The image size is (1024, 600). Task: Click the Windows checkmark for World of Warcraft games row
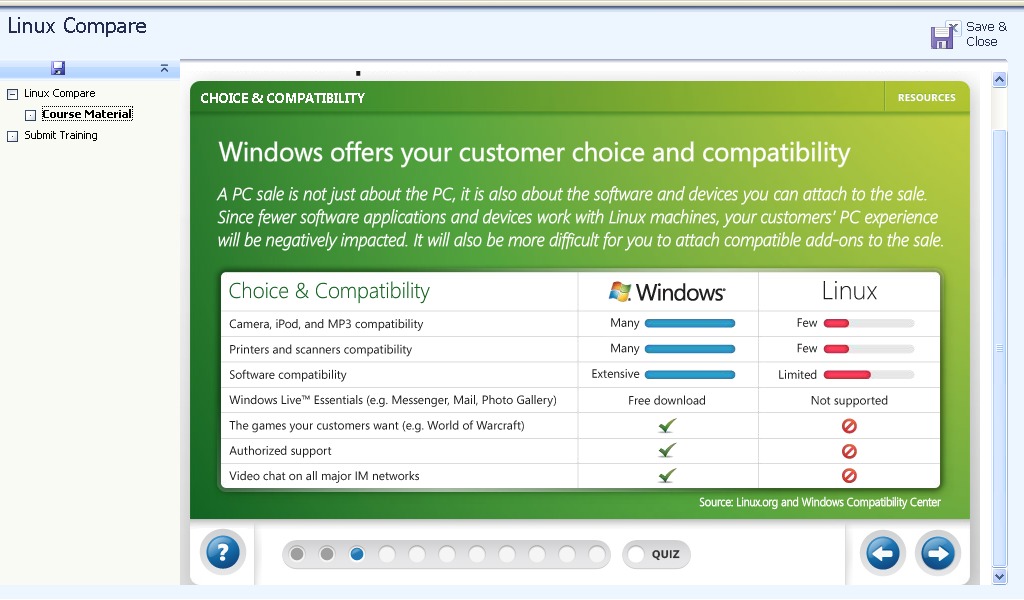(x=667, y=426)
